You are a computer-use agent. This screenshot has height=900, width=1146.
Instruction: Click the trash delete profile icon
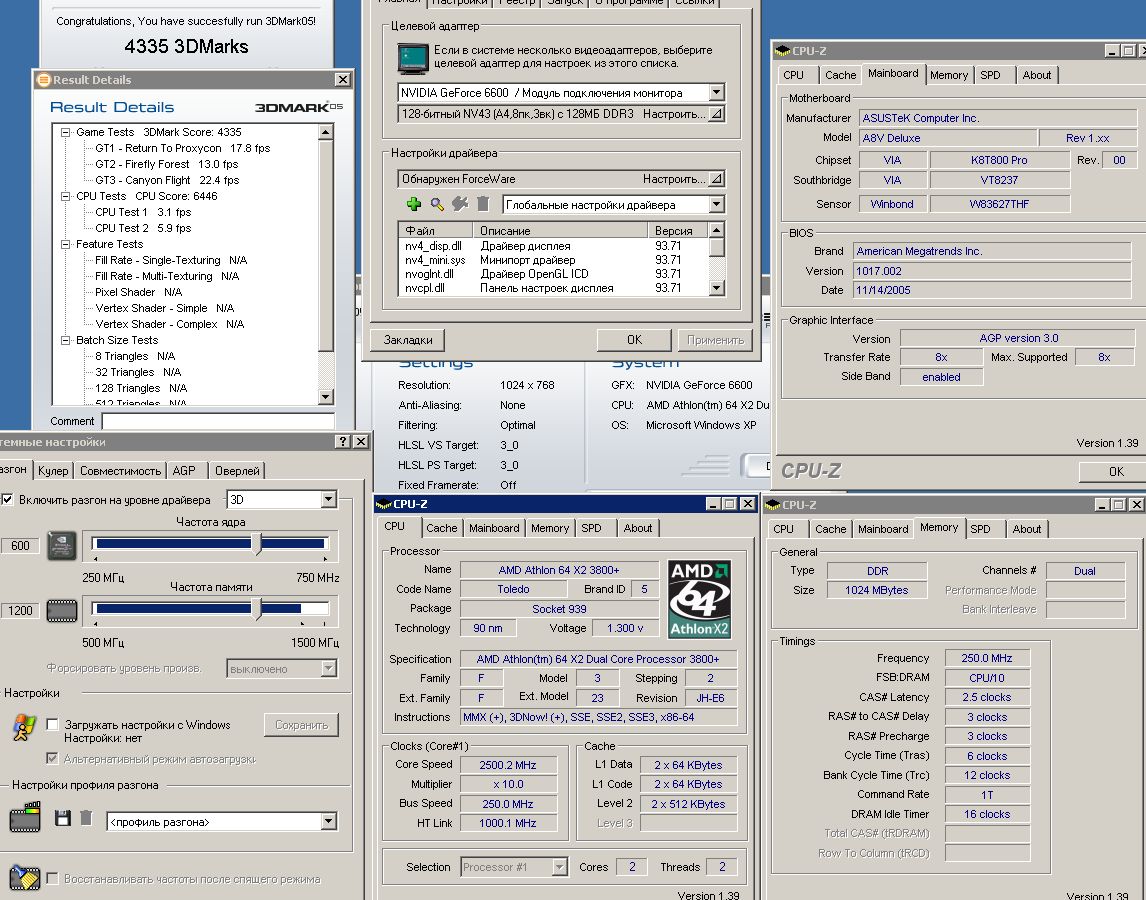86,818
